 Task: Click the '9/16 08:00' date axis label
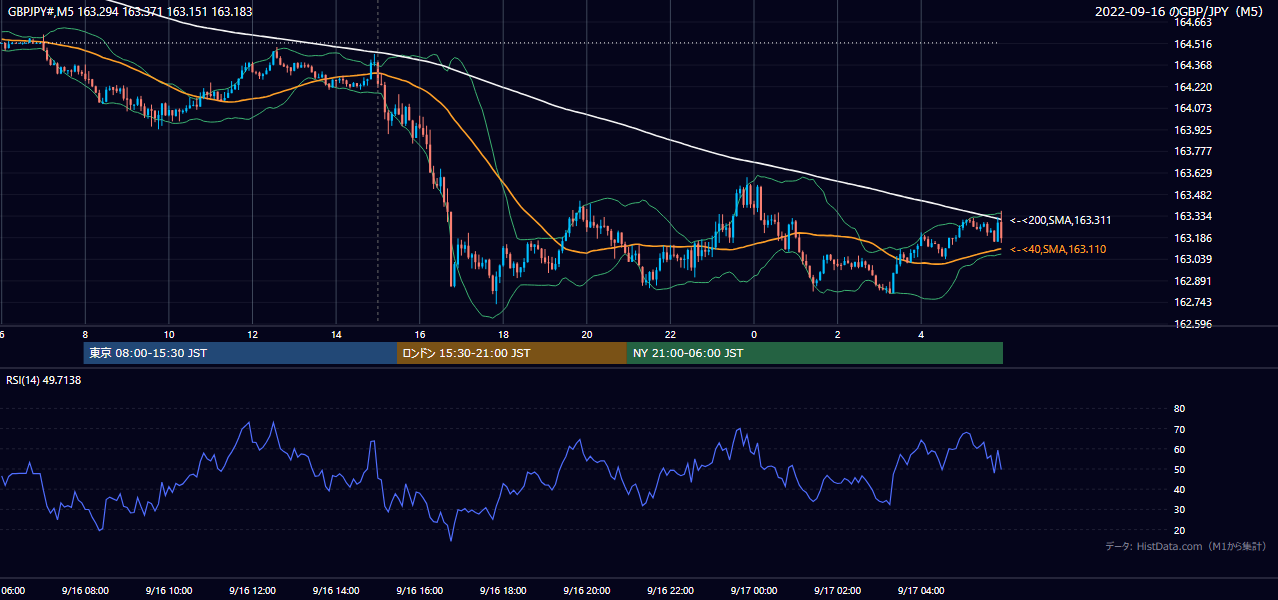(x=85, y=590)
